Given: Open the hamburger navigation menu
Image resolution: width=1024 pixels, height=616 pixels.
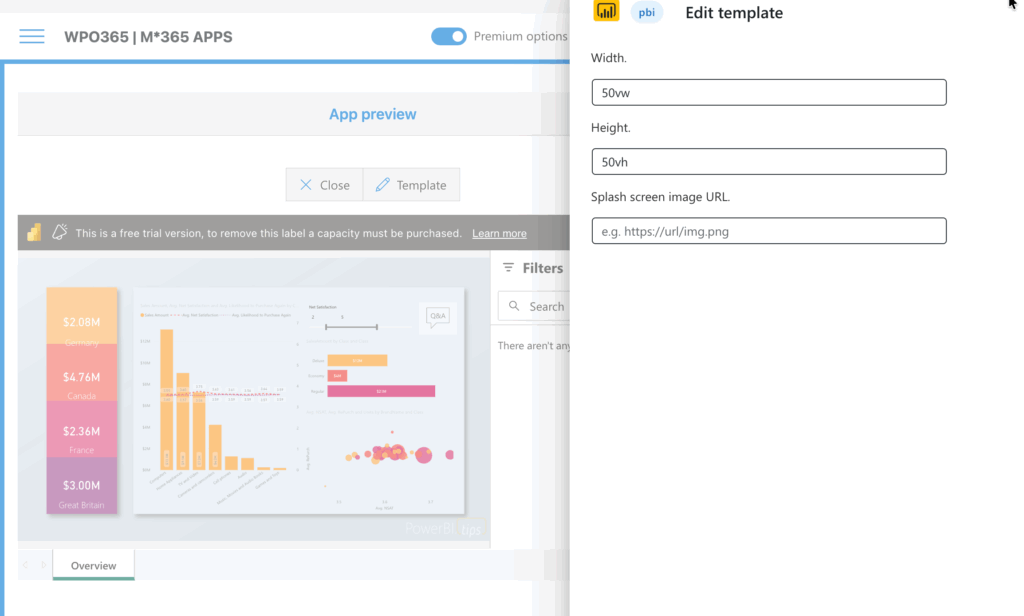Looking at the screenshot, I should coord(31,36).
